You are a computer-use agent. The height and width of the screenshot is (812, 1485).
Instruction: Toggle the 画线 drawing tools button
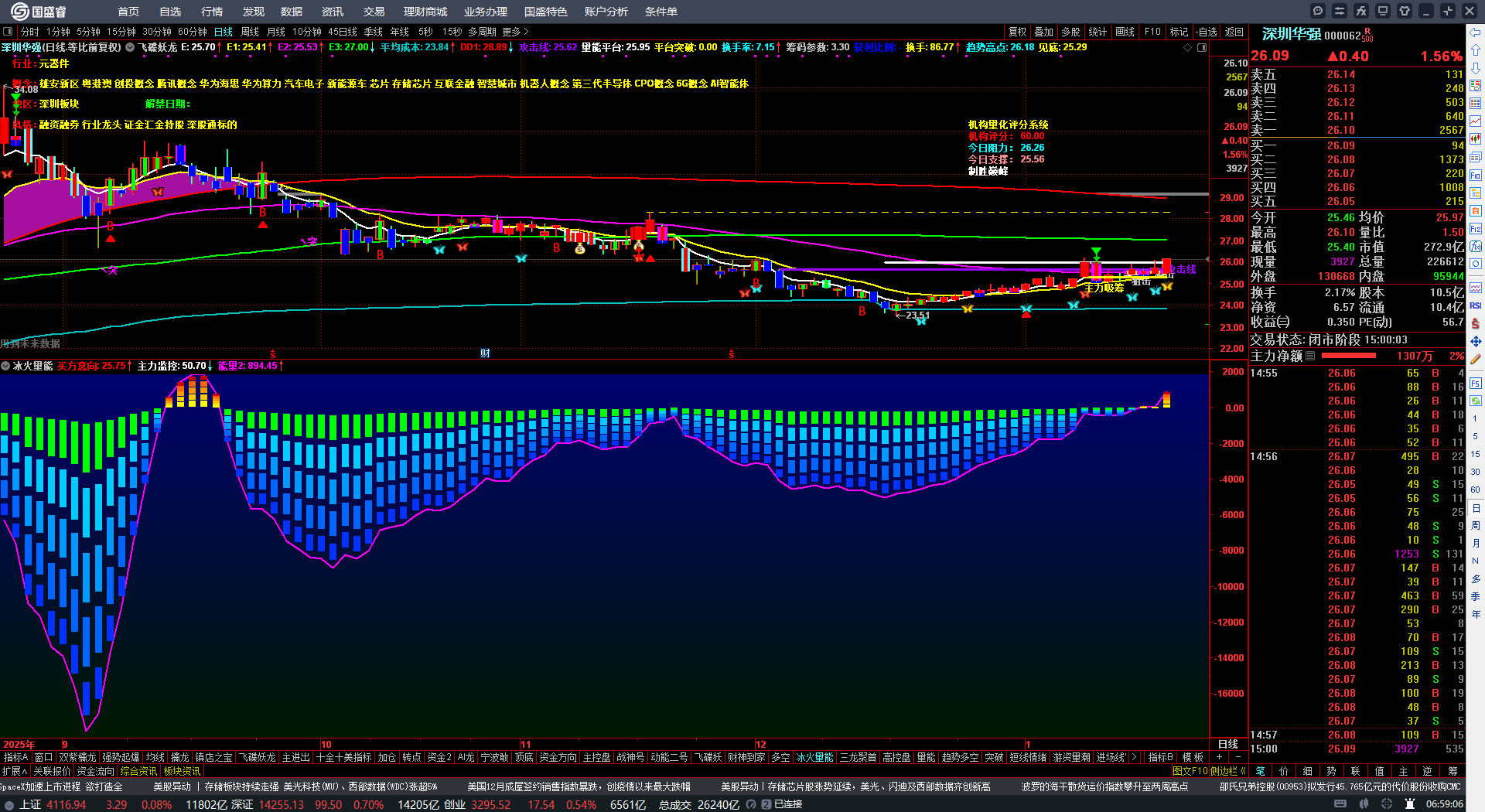coord(1125,32)
